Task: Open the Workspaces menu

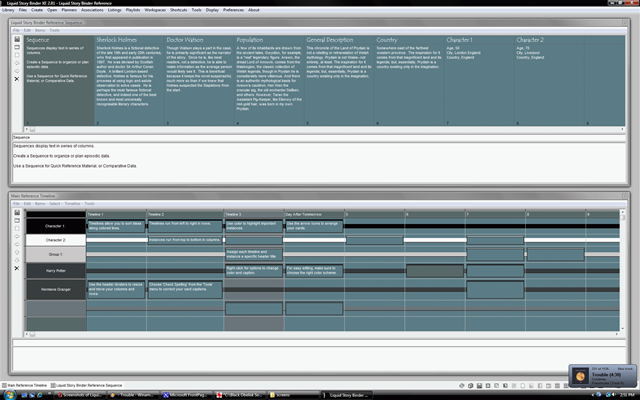Action: coord(155,10)
